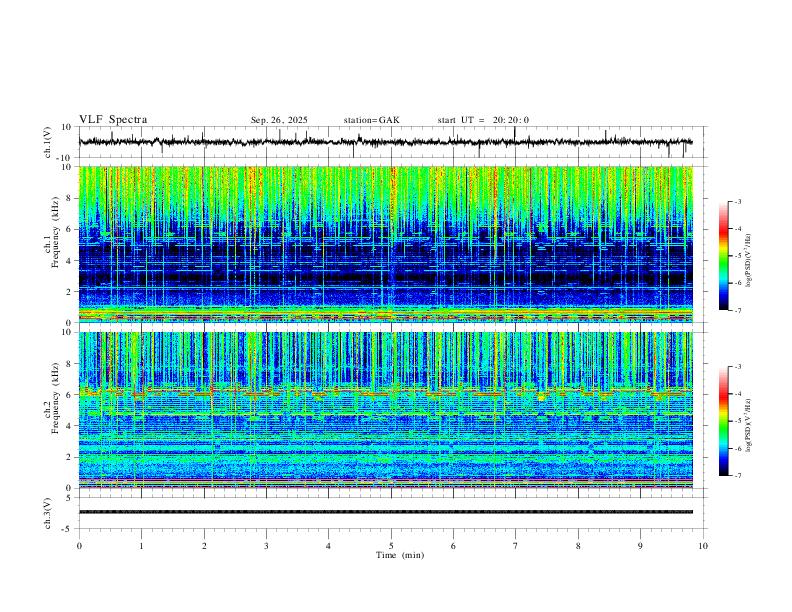This screenshot has height=612, width=792.
Task: Click time axis tick label "10"
Action: tap(703, 546)
